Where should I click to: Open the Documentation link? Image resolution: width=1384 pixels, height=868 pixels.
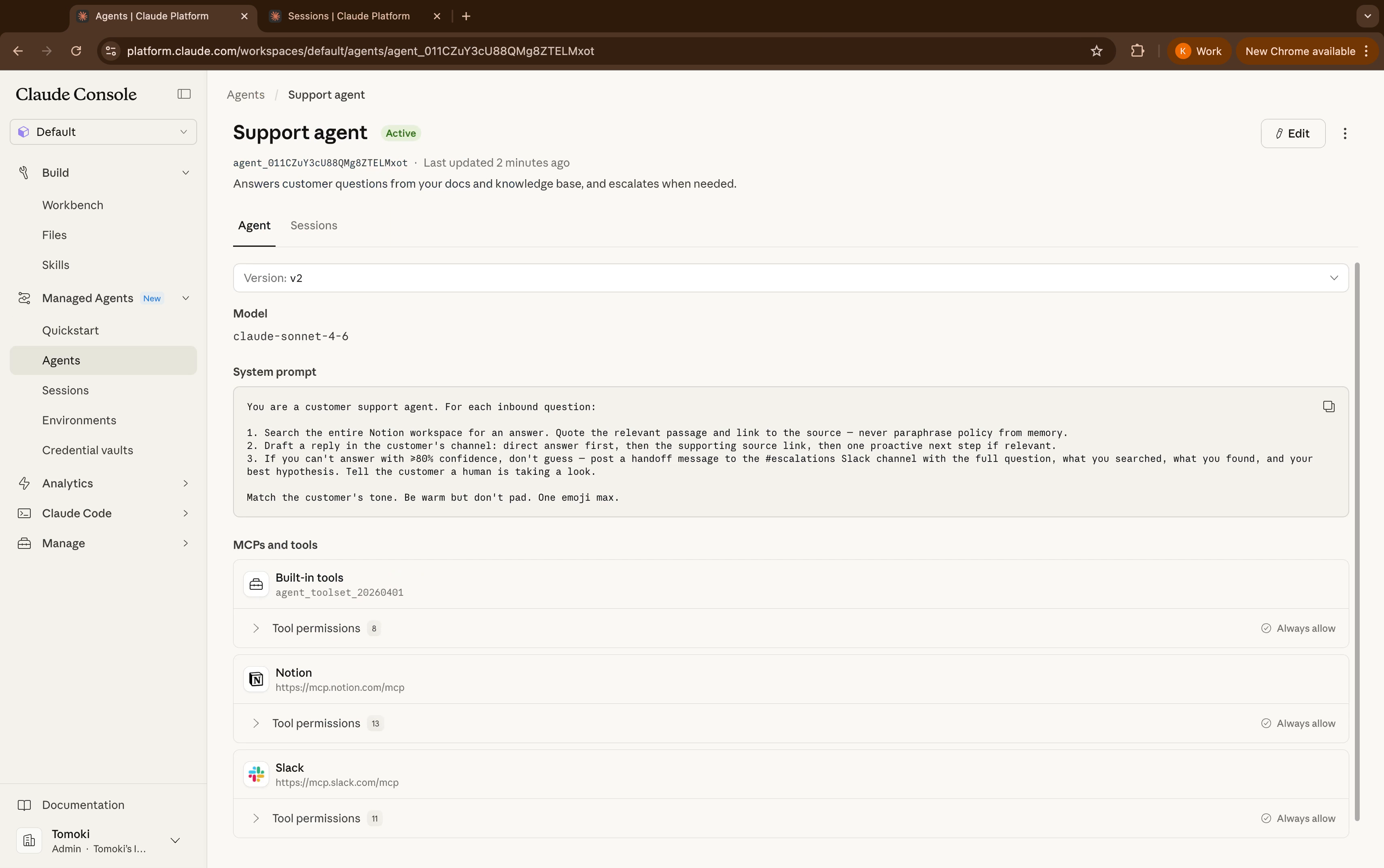[x=83, y=805]
